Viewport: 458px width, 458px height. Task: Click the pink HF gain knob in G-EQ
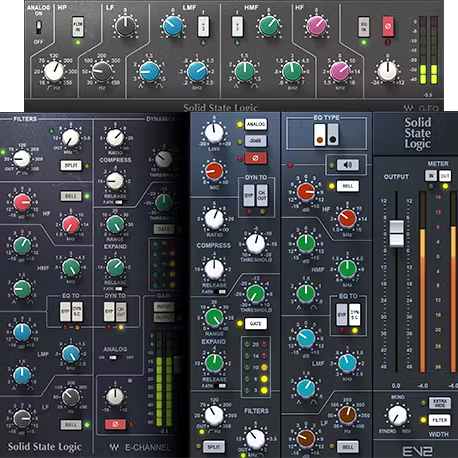pos(316,26)
